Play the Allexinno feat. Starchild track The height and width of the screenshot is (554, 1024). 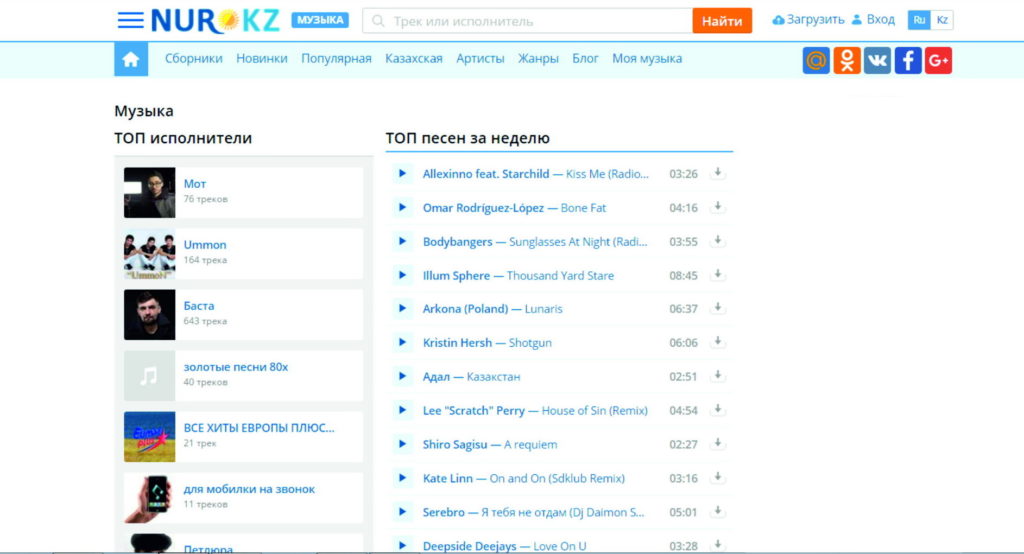[x=402, y=174]
